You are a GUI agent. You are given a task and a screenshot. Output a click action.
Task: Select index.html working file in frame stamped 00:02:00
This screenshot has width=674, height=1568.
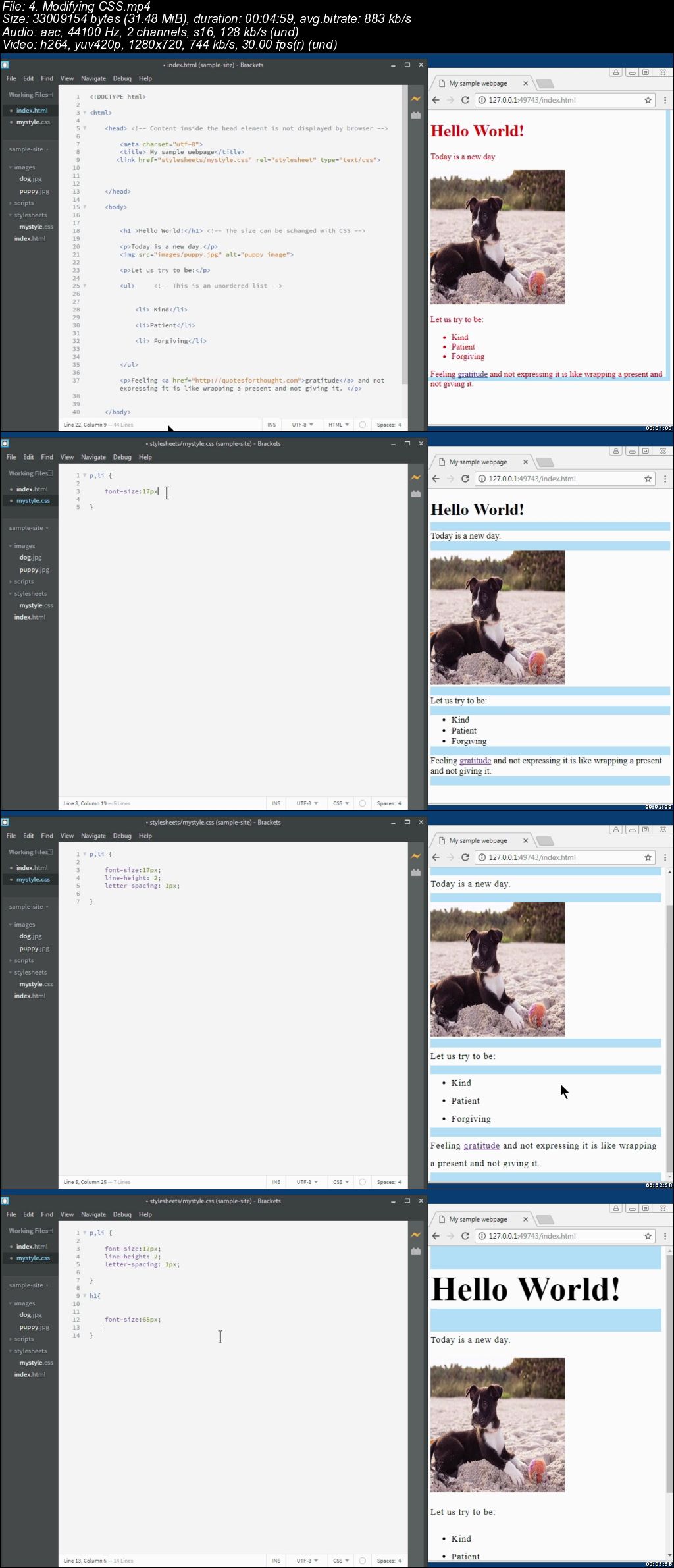(x=32, y=489)
